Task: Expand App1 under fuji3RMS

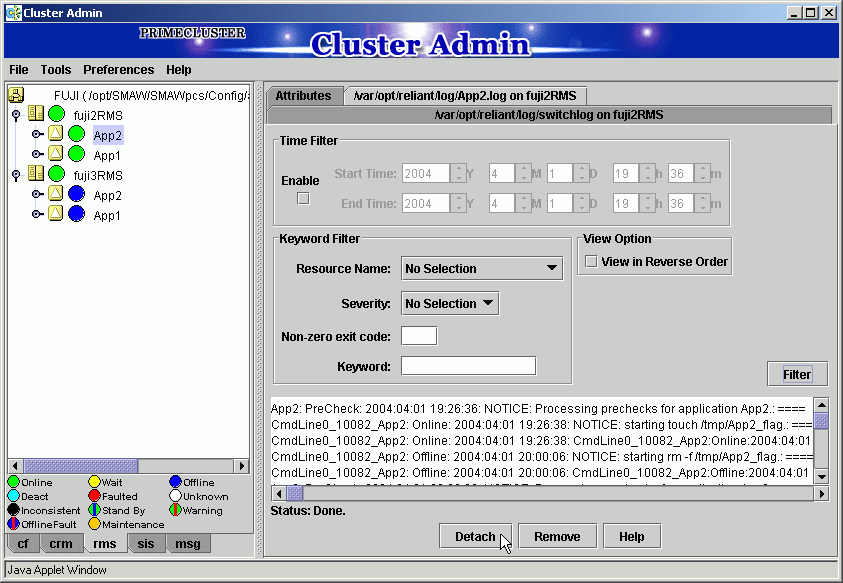Action: pos(37,214)
